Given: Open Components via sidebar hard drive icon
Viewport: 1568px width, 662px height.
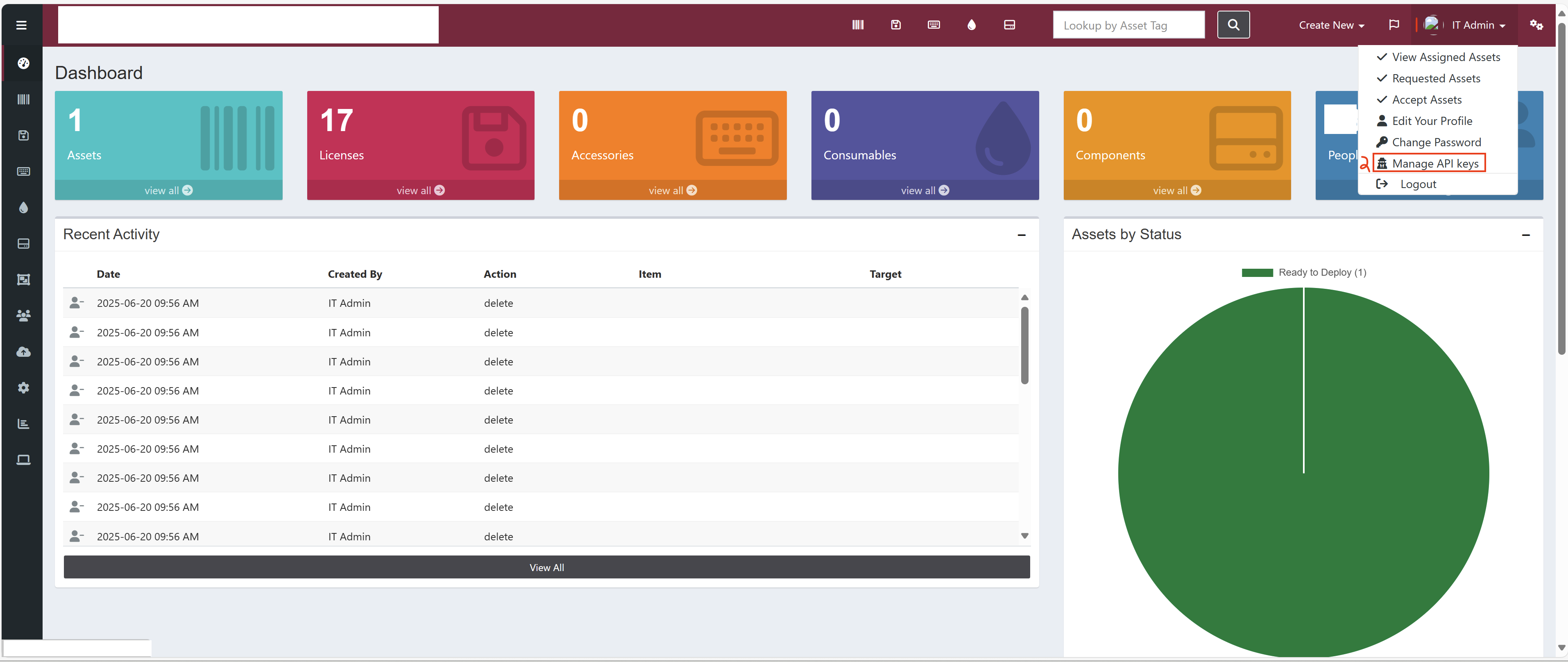Looking at the screenshot, I should tap(23, 244).
